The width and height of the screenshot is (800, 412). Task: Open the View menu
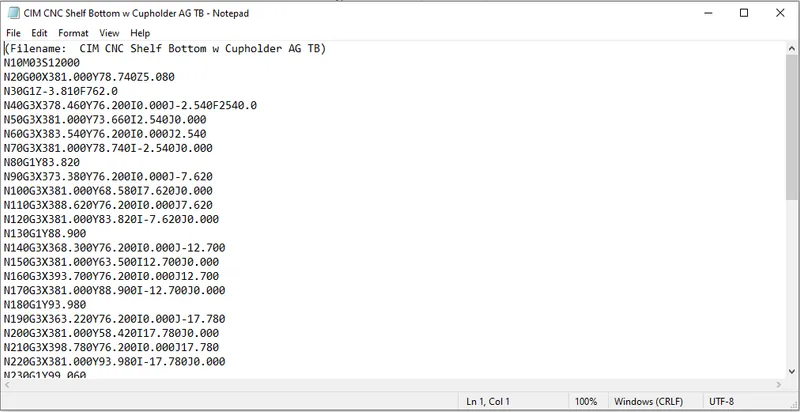tap(109, 33)
